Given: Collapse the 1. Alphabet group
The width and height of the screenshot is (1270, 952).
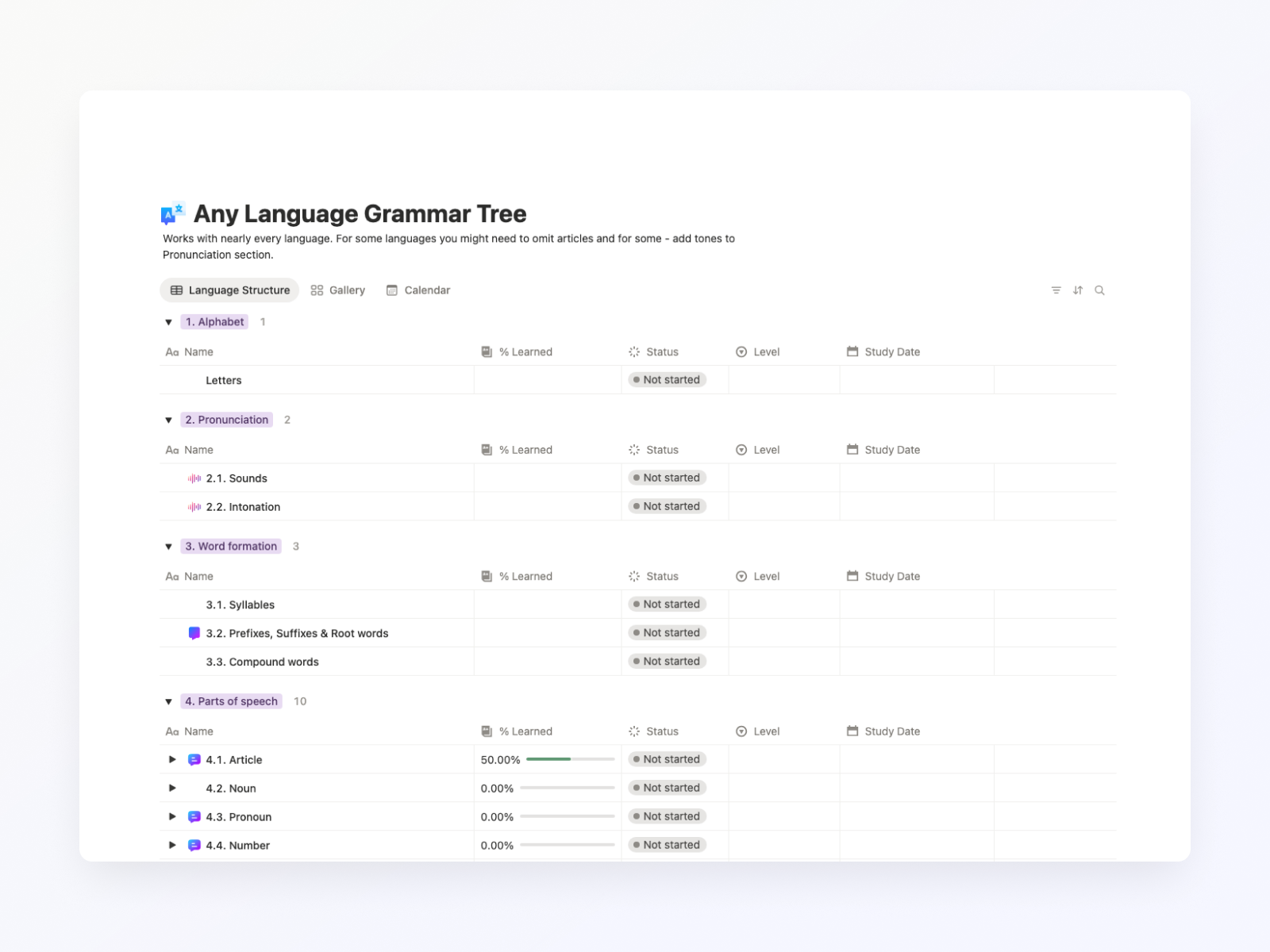Looking at the screenshot, I should click(x=168, y=322).
